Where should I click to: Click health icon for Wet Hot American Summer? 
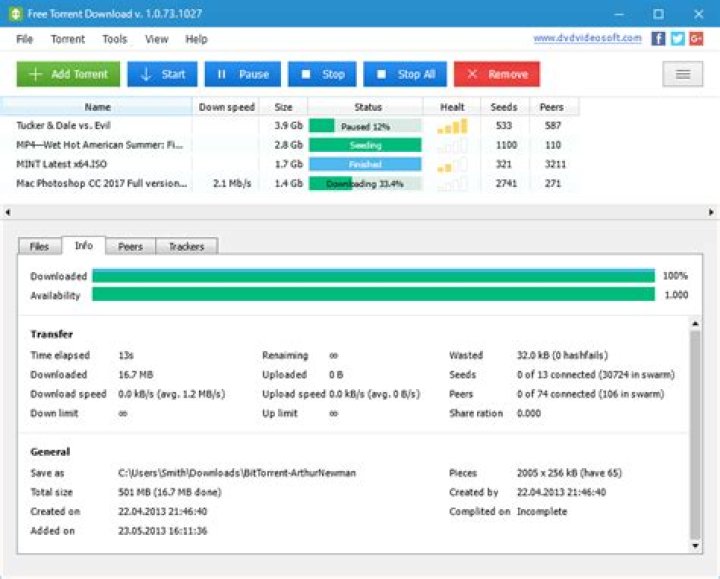[x=452, y=146]
